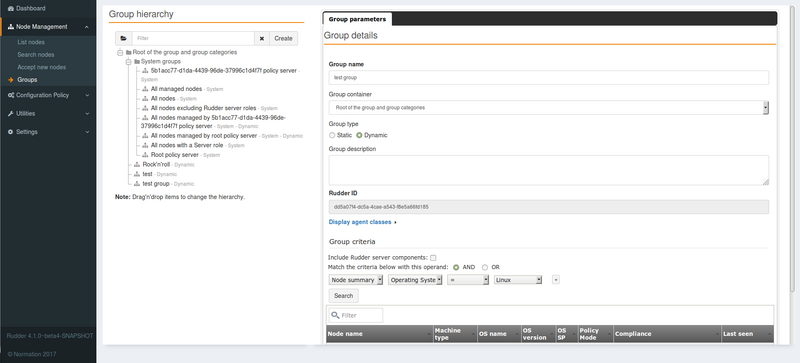This screenshot has height=363, width=800.
Task: Click the Search button under criteria
Action: [343, 296]
